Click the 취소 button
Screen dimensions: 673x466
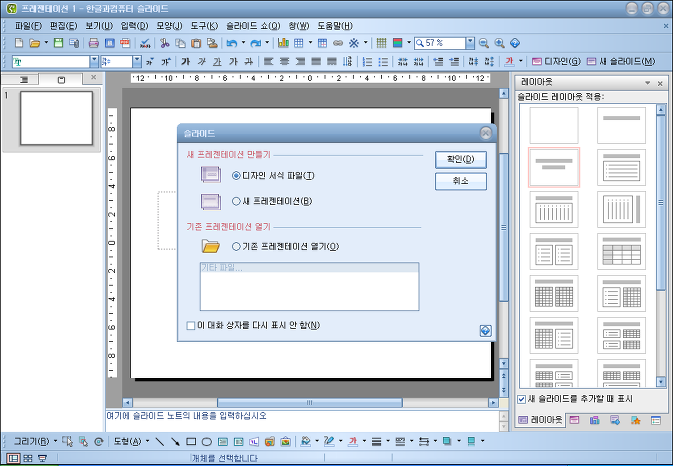coord(461,181)
